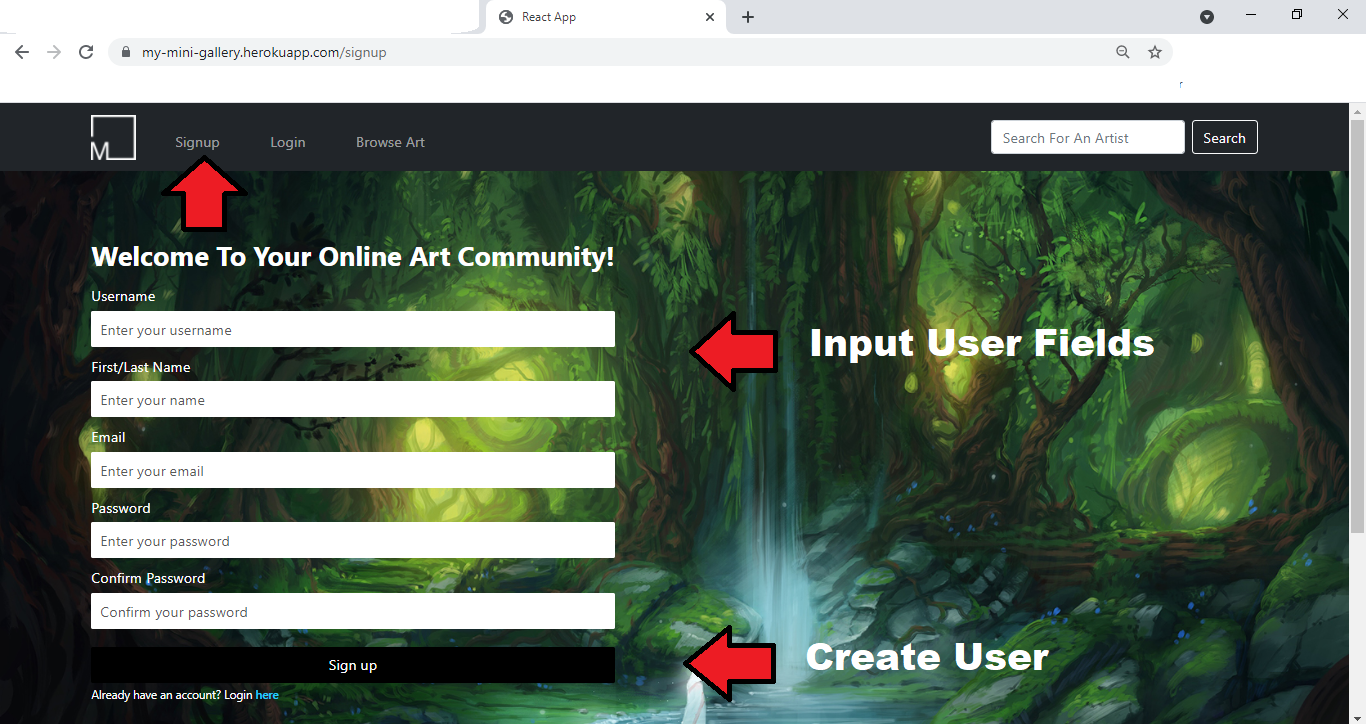Click the Password input field
Image resolution: width=1366 pixels, height=724 pixels.
coord(353,541)
